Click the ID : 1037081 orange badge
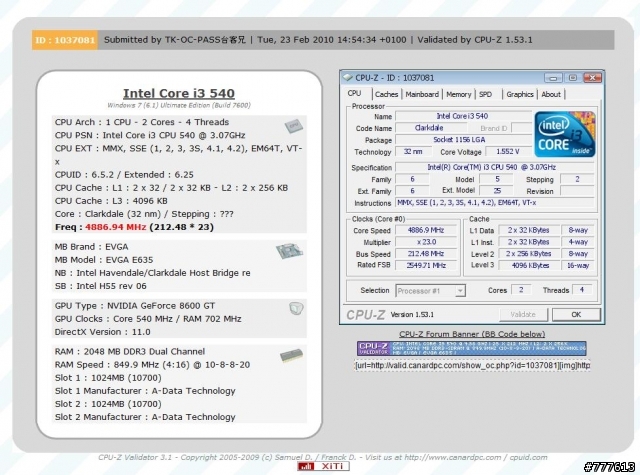This screenshot has height=475, width=640. pyautogui.click(x=65, y=40)
